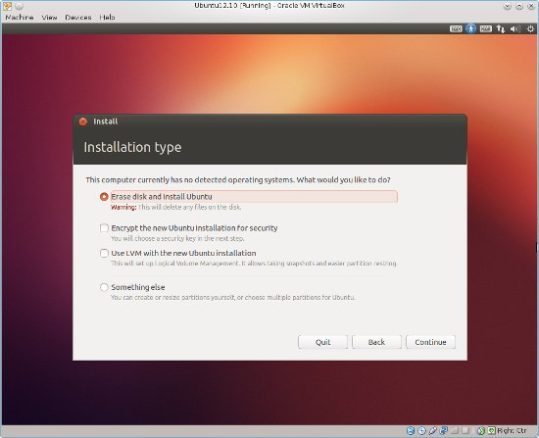Open the sound volume indicator
The image size is (539, 438).
[515, 29]
